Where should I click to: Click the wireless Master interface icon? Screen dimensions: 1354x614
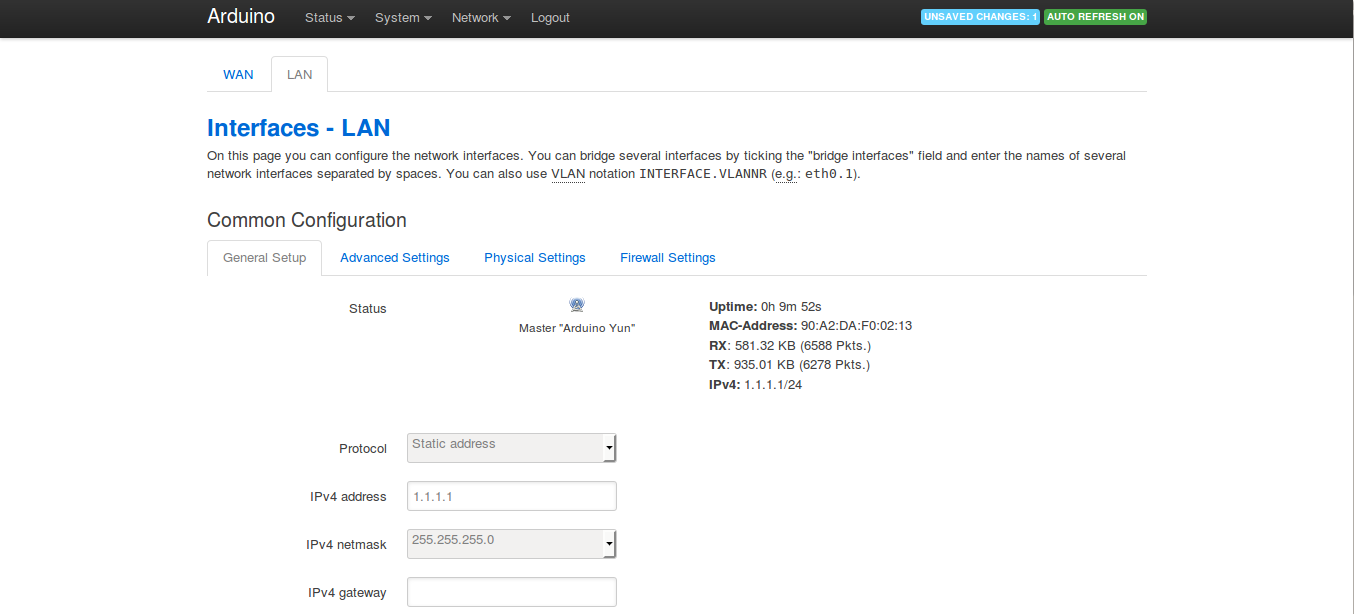pos(577,305)
